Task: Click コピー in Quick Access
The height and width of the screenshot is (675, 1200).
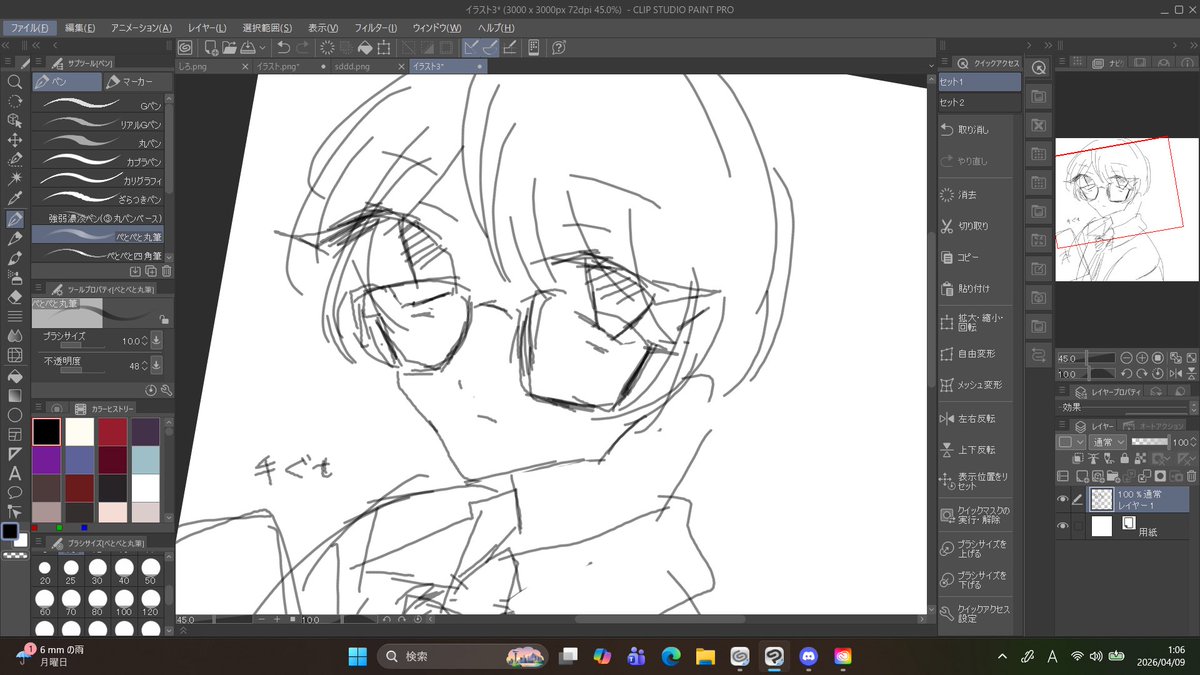Action: pos(976,257)
